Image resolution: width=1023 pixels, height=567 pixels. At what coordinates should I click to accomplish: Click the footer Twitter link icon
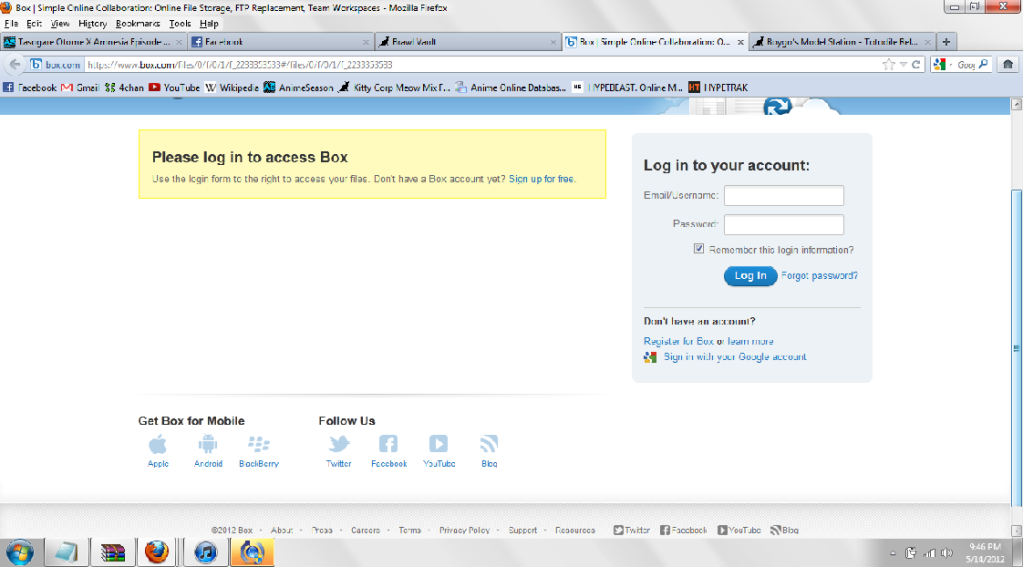[618, 530]
